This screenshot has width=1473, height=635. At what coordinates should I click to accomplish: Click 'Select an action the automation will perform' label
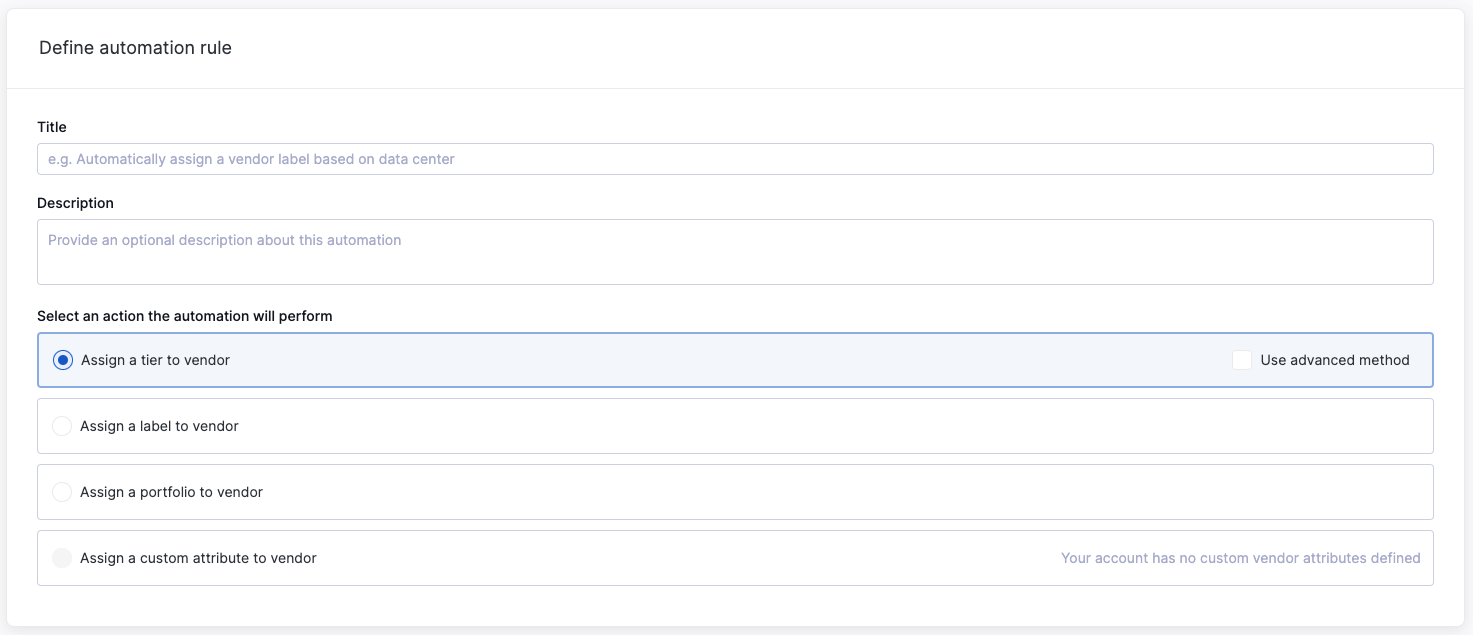click(185, 316)
